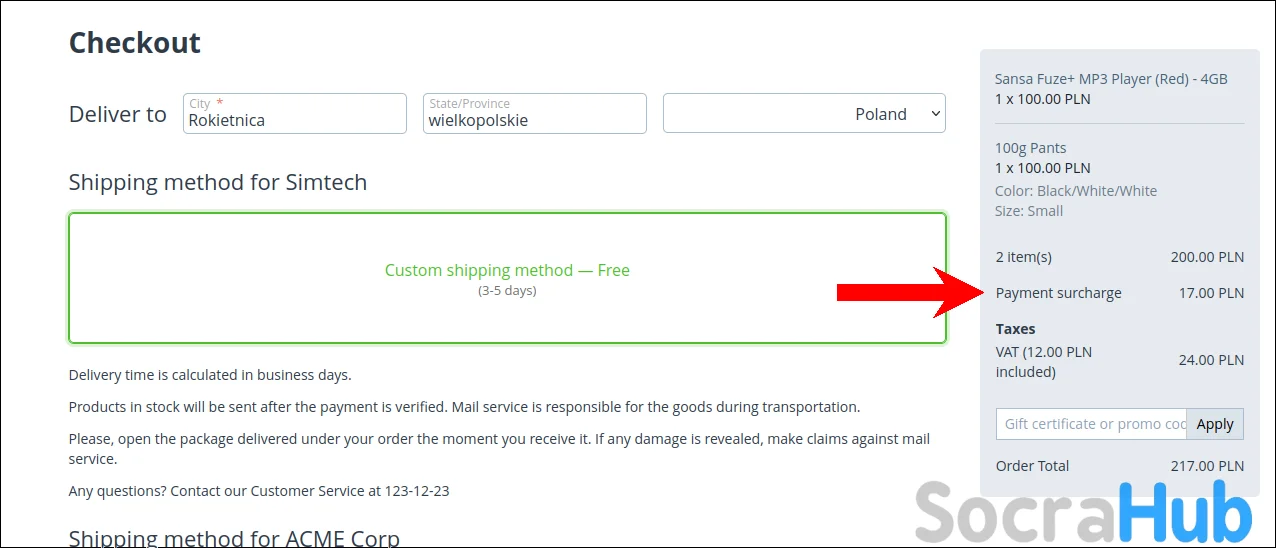Click the SocraHub watermark logo
1276x548 pixels.
click(1083, 515)
